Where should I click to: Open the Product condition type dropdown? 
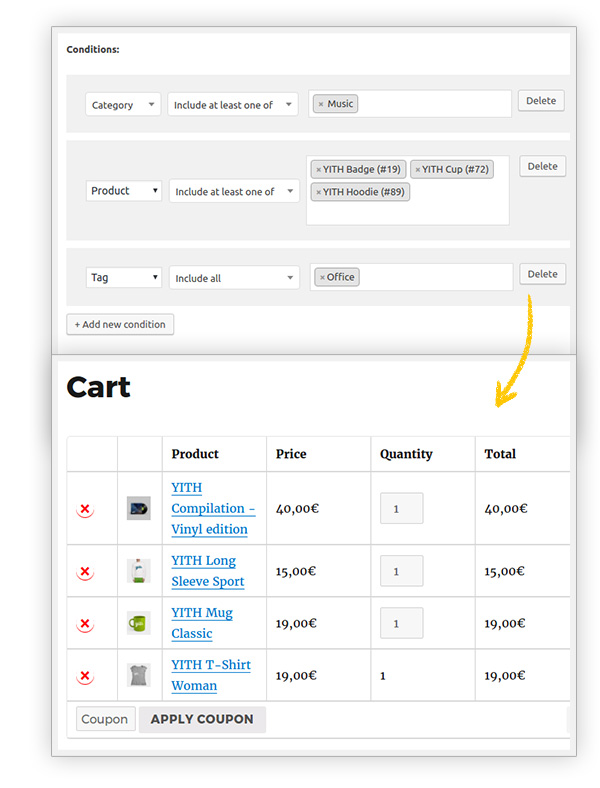[x=124, y=191]
